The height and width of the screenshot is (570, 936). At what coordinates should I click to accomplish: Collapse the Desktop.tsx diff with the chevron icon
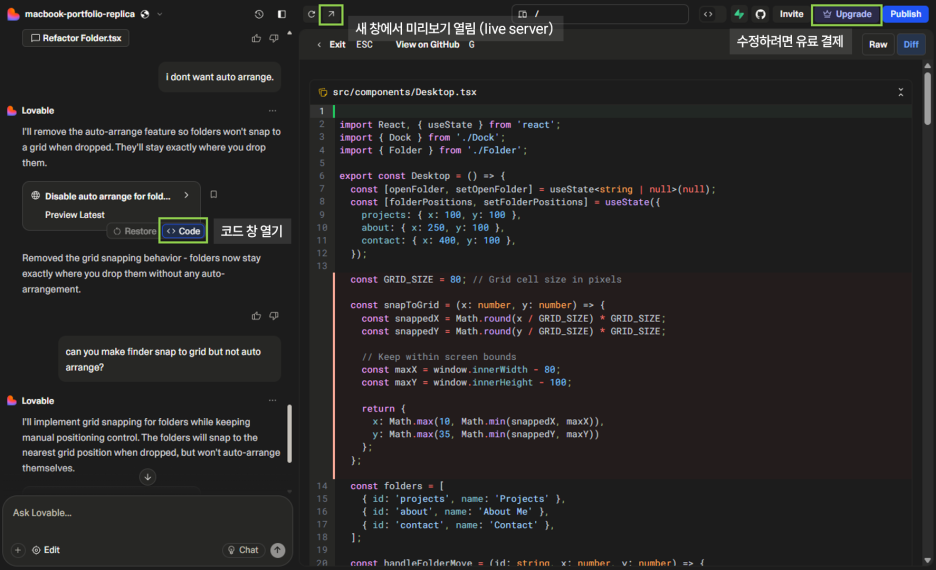(901, 92)
